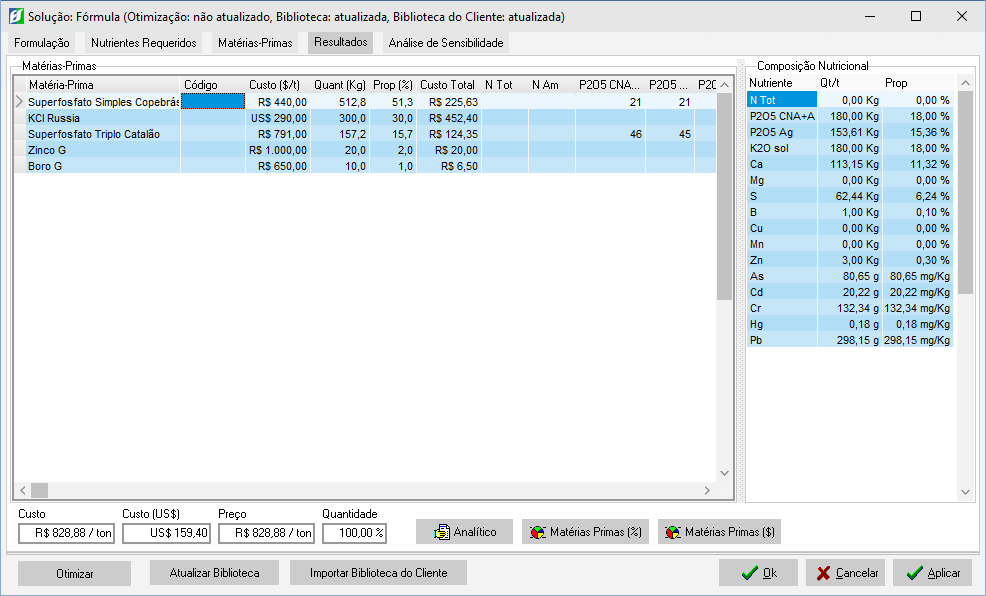Click the red X icon on Cancelar
This screenshot has width=986, height=596.
point(823,573)
